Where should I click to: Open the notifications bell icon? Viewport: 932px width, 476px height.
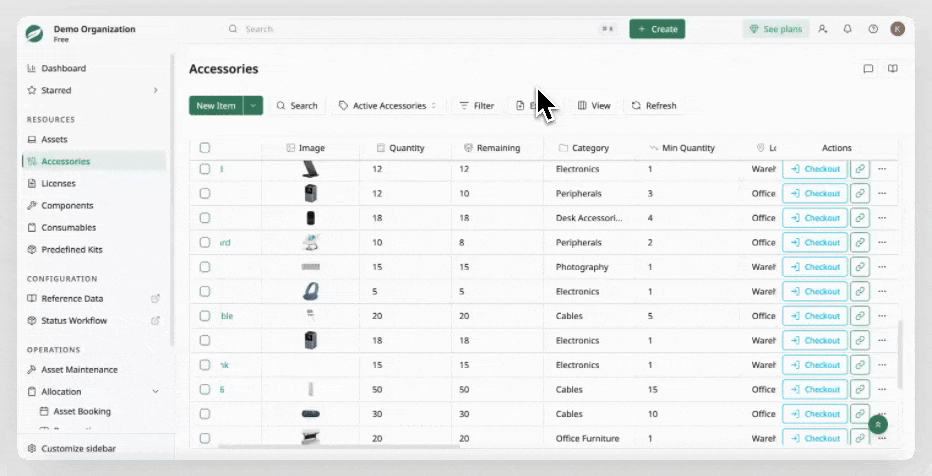(x=848, y=29)
